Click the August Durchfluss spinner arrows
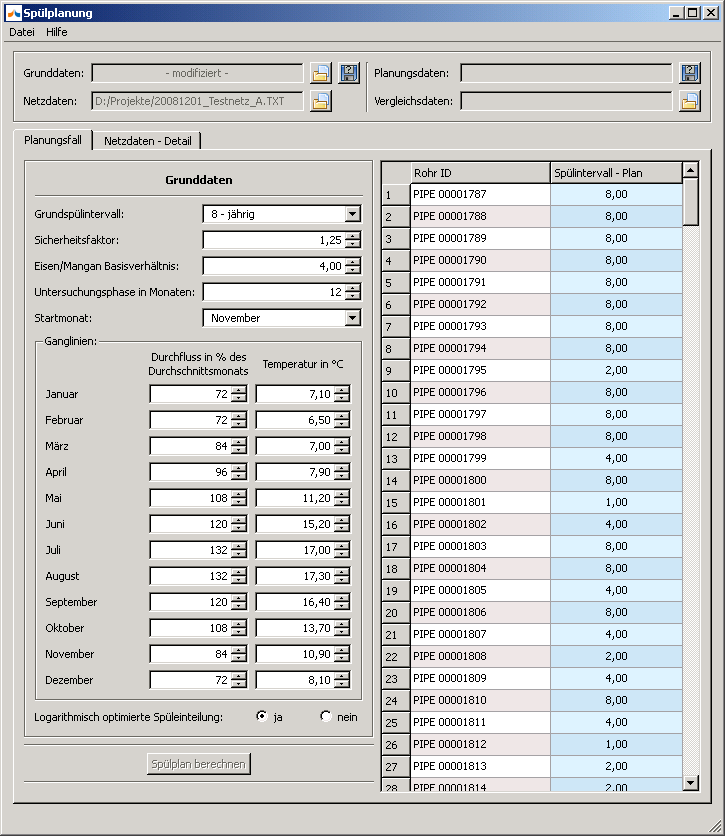 [239, 576]
